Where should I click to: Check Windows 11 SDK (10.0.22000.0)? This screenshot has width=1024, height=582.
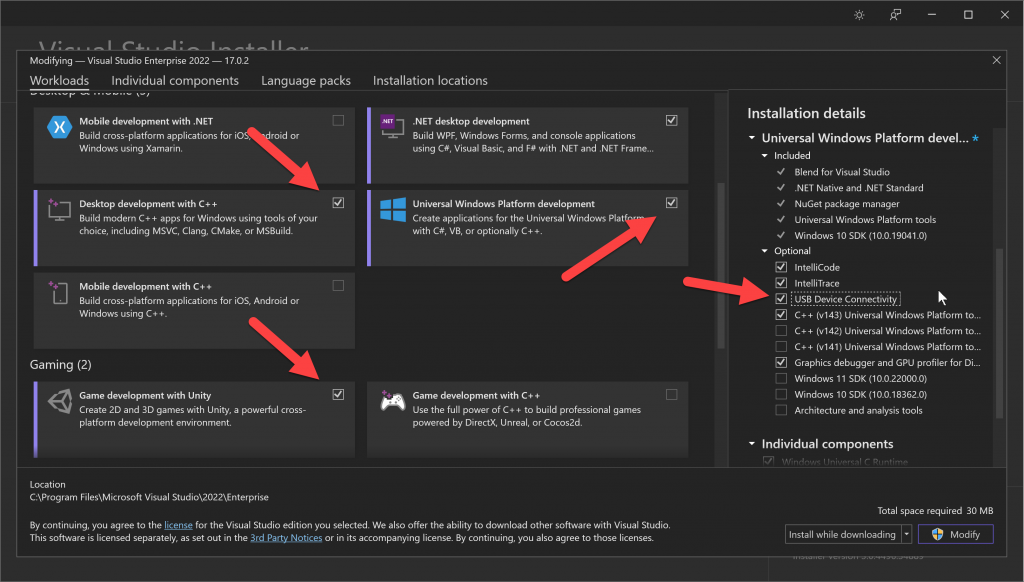coord(781,378)
